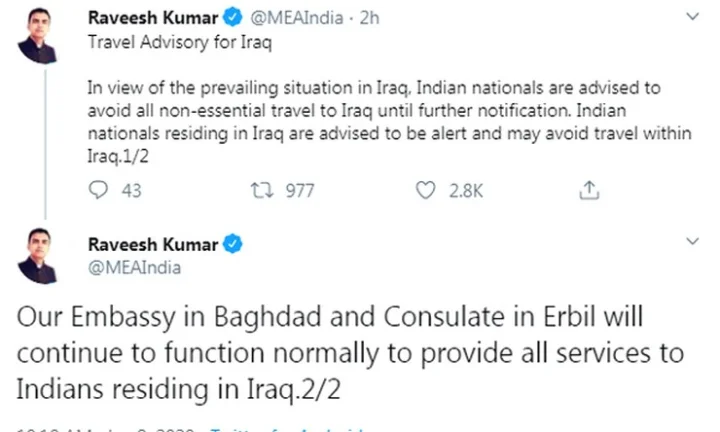Click the reply speech bubble icon
720x432 pixels.
(x=98, y=190)
